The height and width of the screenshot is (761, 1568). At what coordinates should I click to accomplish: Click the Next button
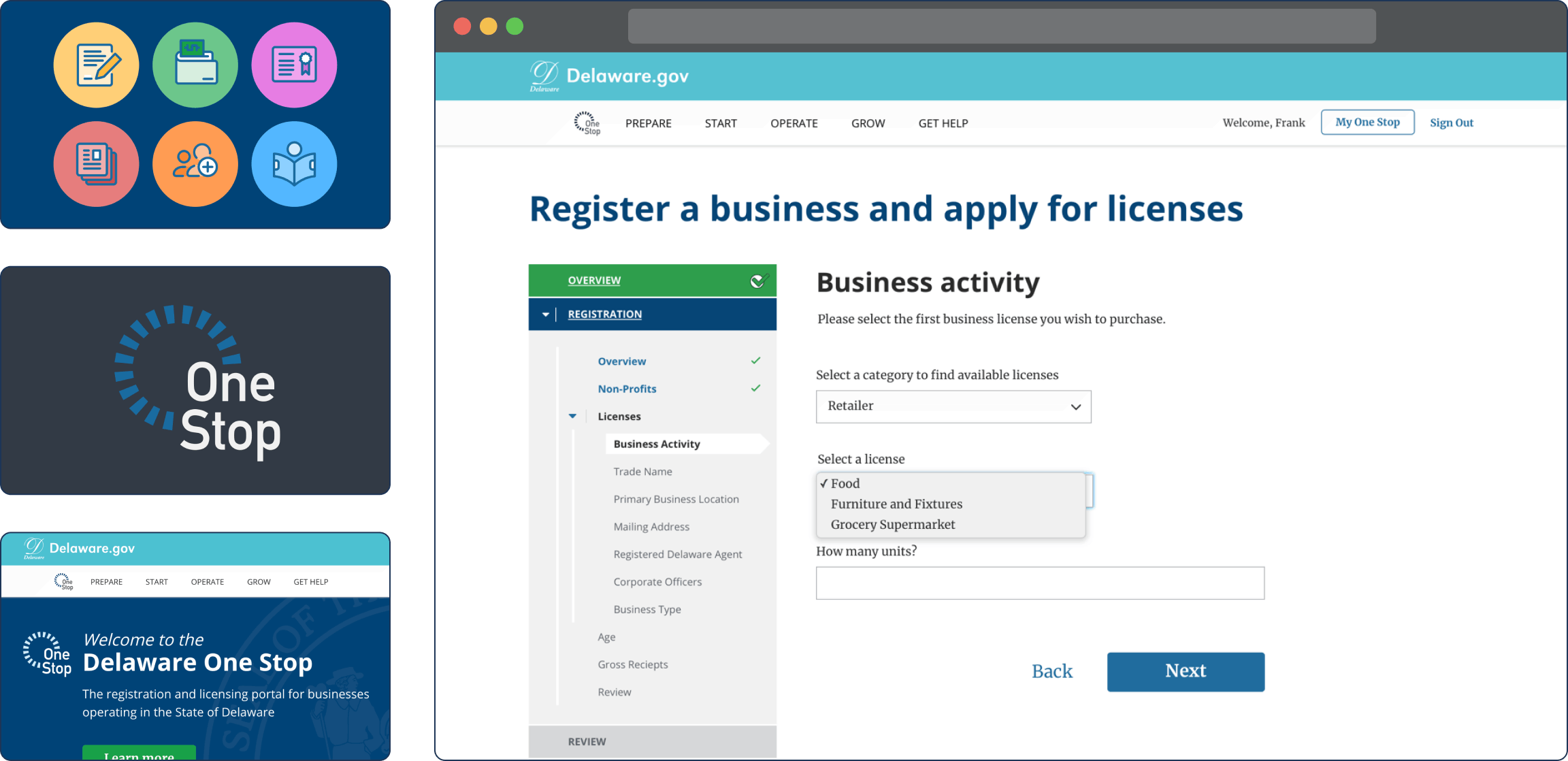[x=1186, y=672]
